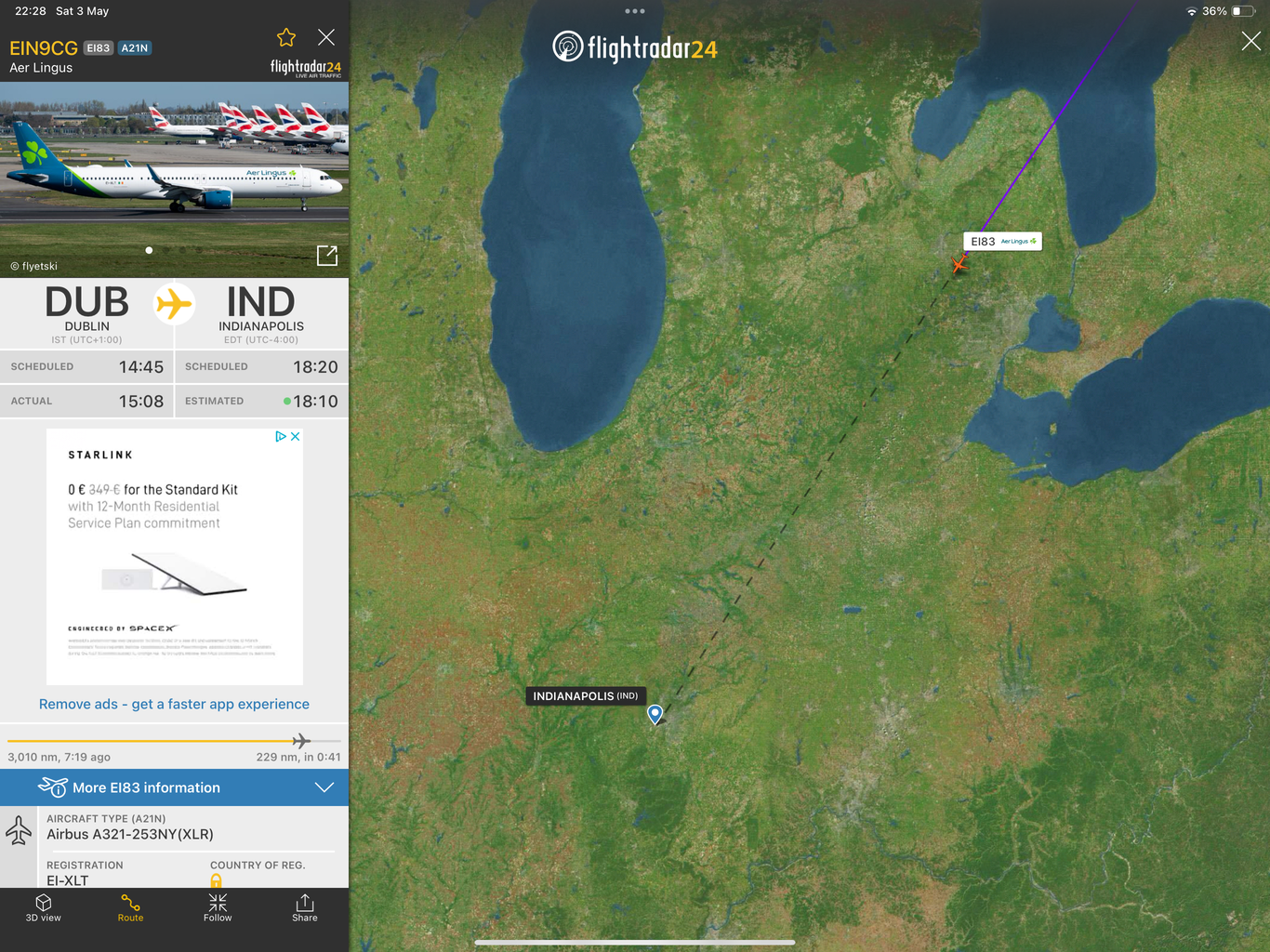Close the map view with the X
This screenshot has width=1270, height=952.
(1251, 41)
